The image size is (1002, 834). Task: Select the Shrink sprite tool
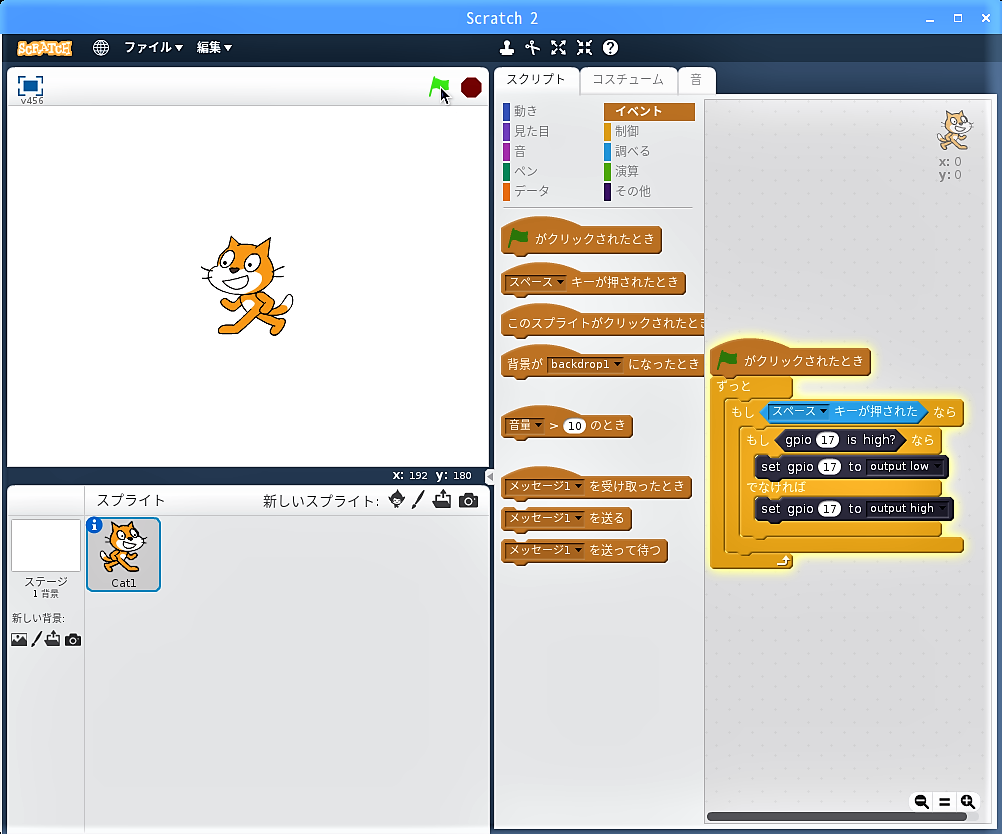[584, 47]
